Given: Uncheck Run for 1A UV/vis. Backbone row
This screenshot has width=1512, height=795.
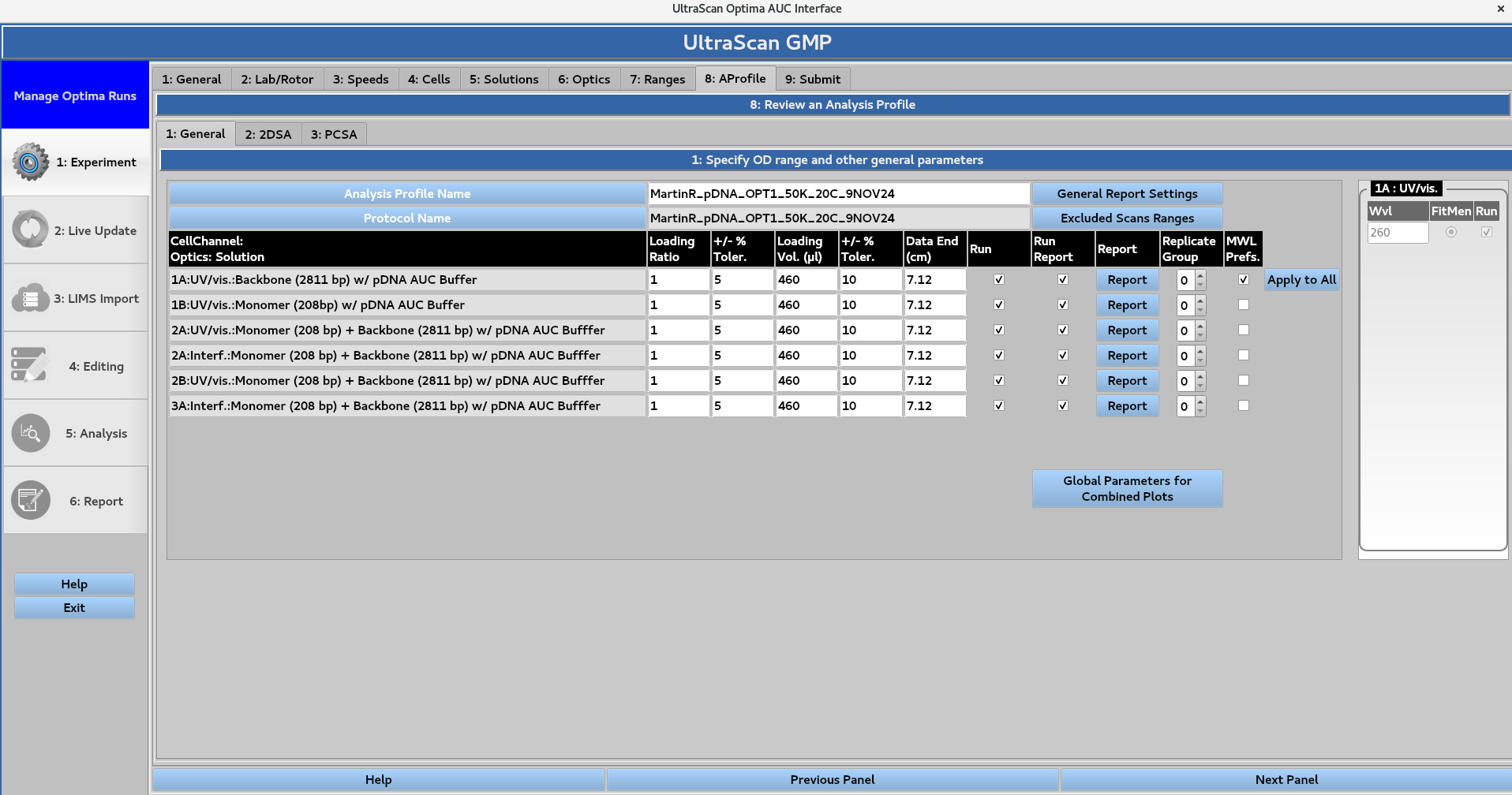Looking at the screenshot, I should click(x=999, y=279).
